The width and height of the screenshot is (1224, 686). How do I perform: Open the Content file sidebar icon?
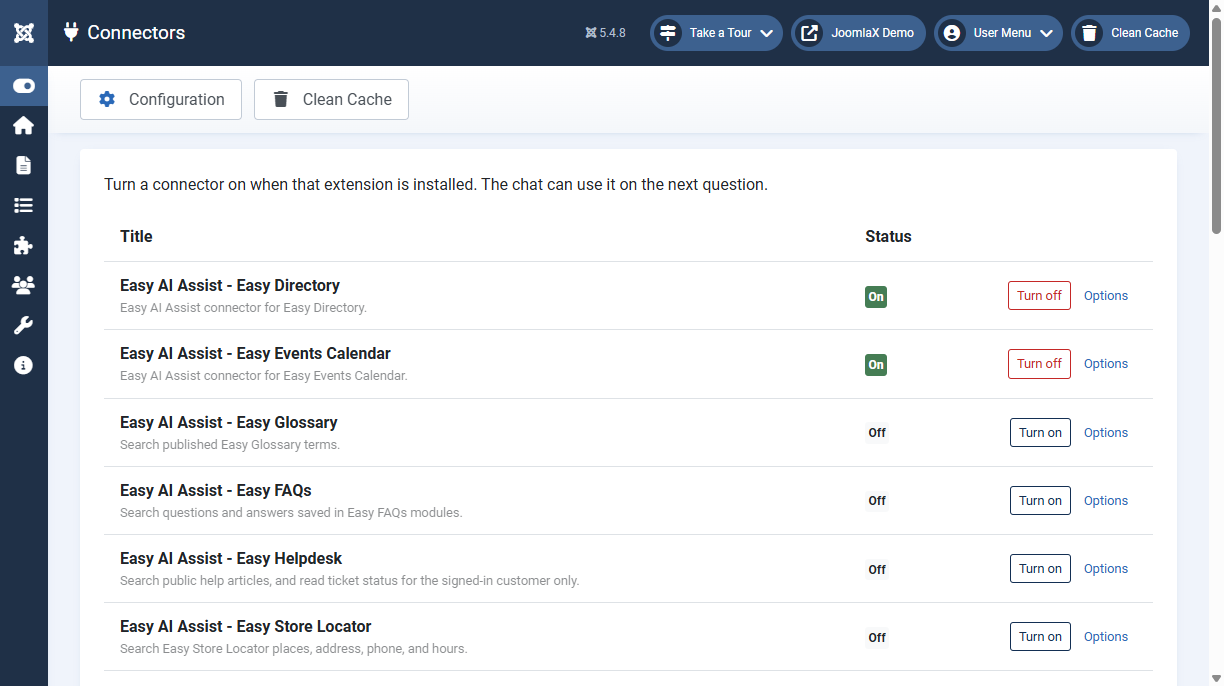24,166
